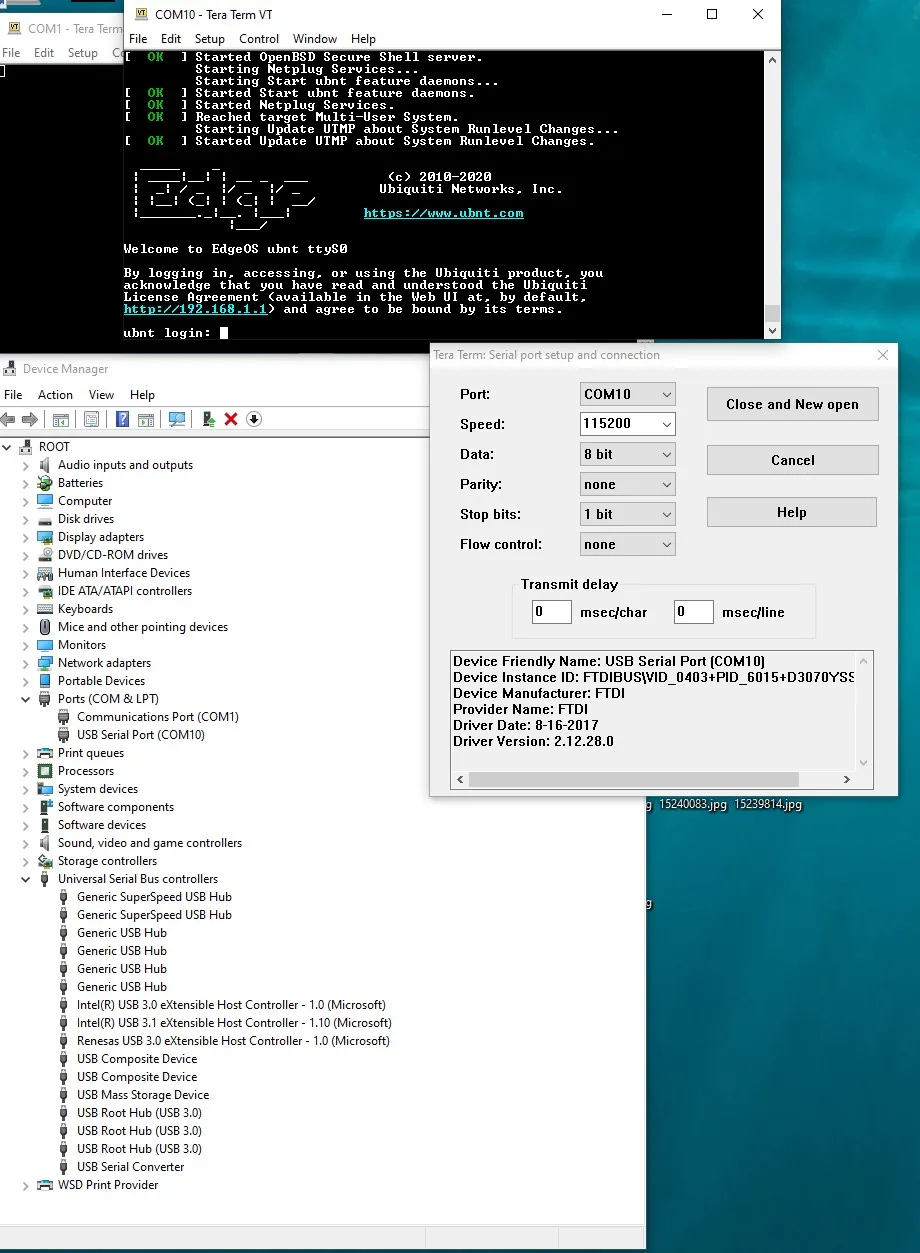Click Forward arrow in Device Manager toolbar
This screenshot has width=920, height=1253.
pos(30,420)
